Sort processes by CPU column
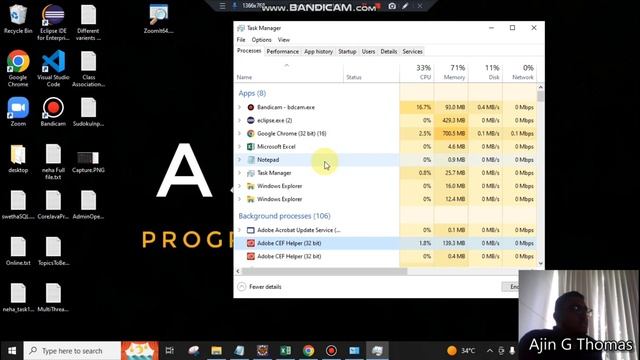Image resolution: width=640 pixels, height=360 pixels. point(417,72)
